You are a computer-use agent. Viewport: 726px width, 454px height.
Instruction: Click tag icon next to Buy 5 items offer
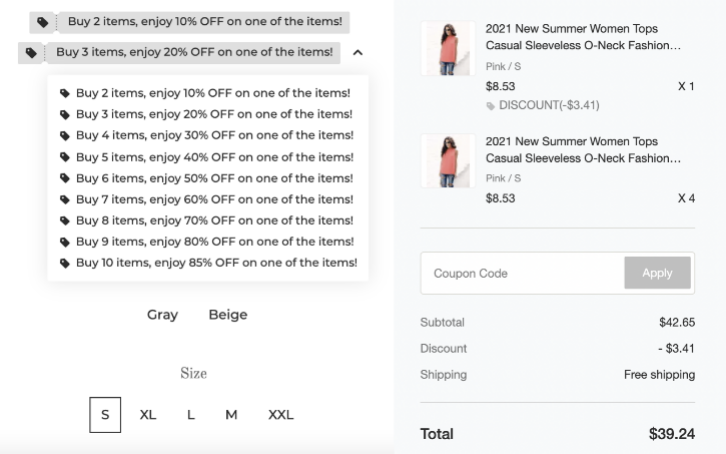tap(65, 157)
